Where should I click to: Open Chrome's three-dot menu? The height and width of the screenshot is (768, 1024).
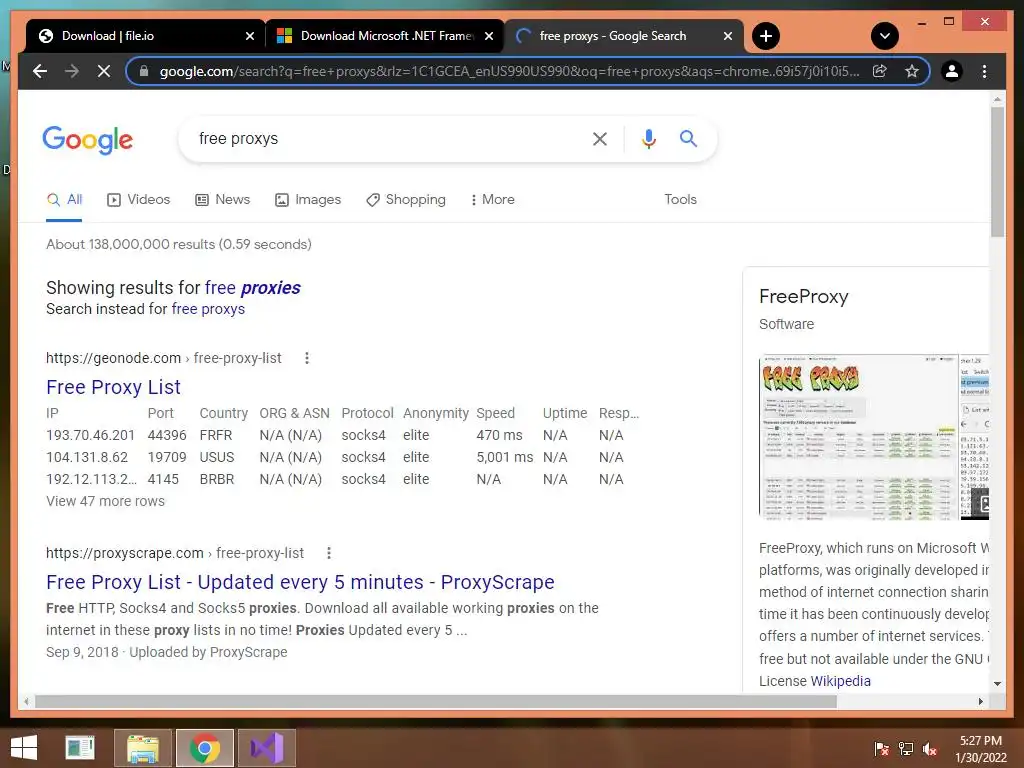tap(984, 71)
